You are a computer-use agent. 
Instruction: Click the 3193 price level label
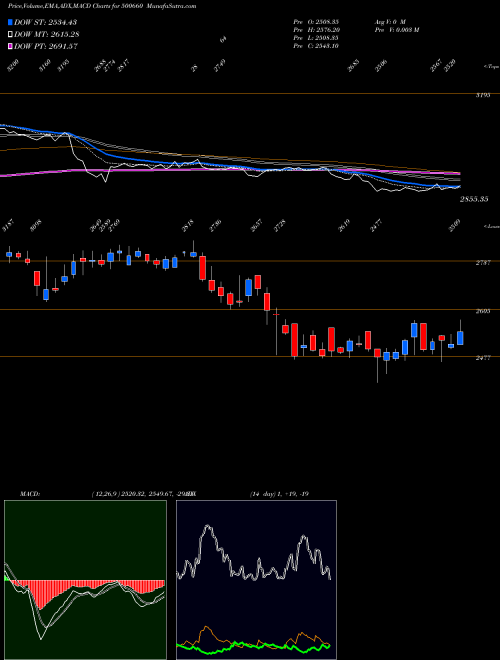[483, 96]
